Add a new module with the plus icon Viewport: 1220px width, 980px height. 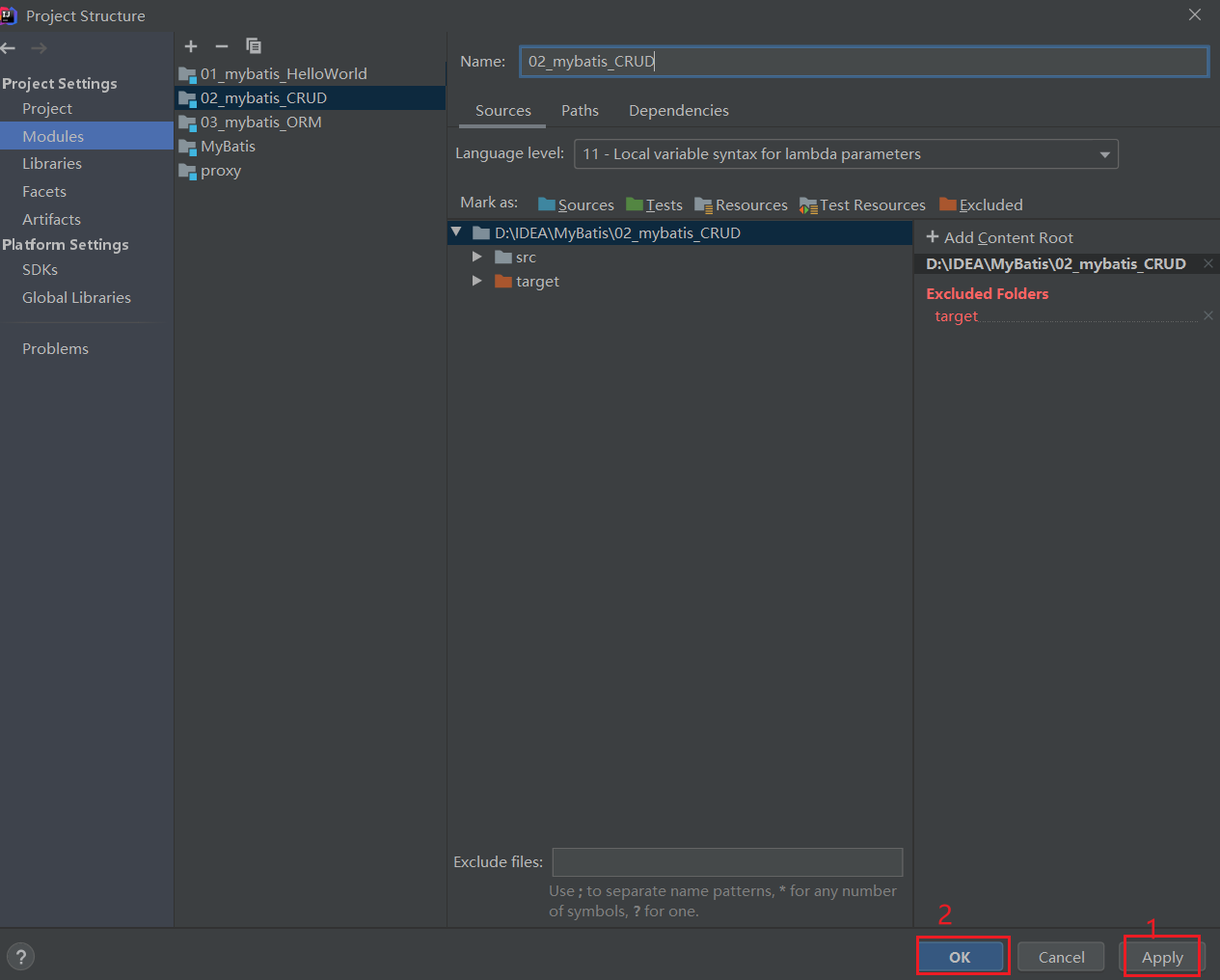pos(190,45)
